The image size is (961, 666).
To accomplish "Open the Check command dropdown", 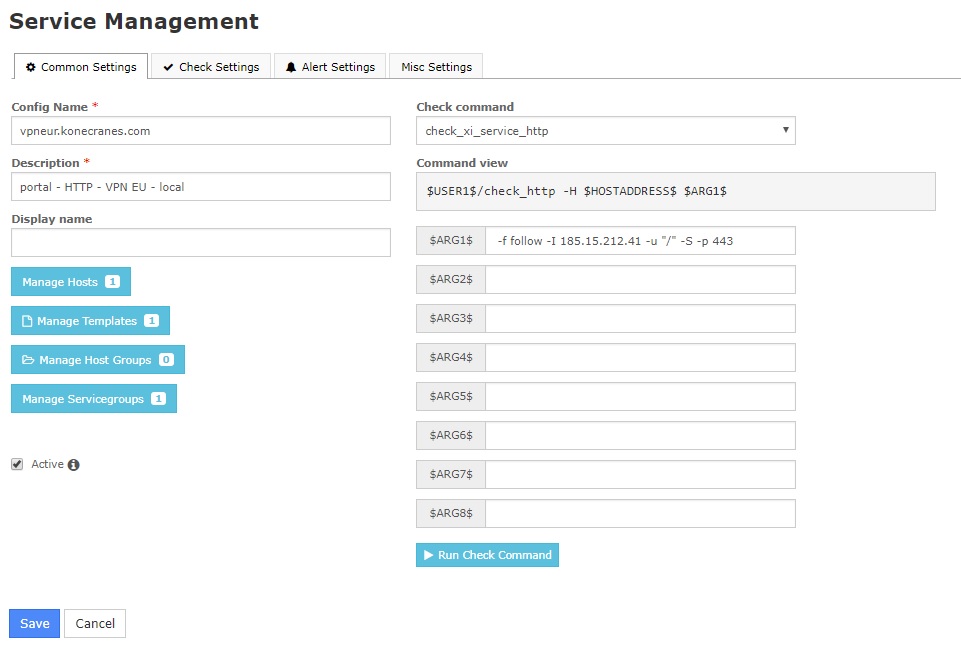I will (605, 131).
